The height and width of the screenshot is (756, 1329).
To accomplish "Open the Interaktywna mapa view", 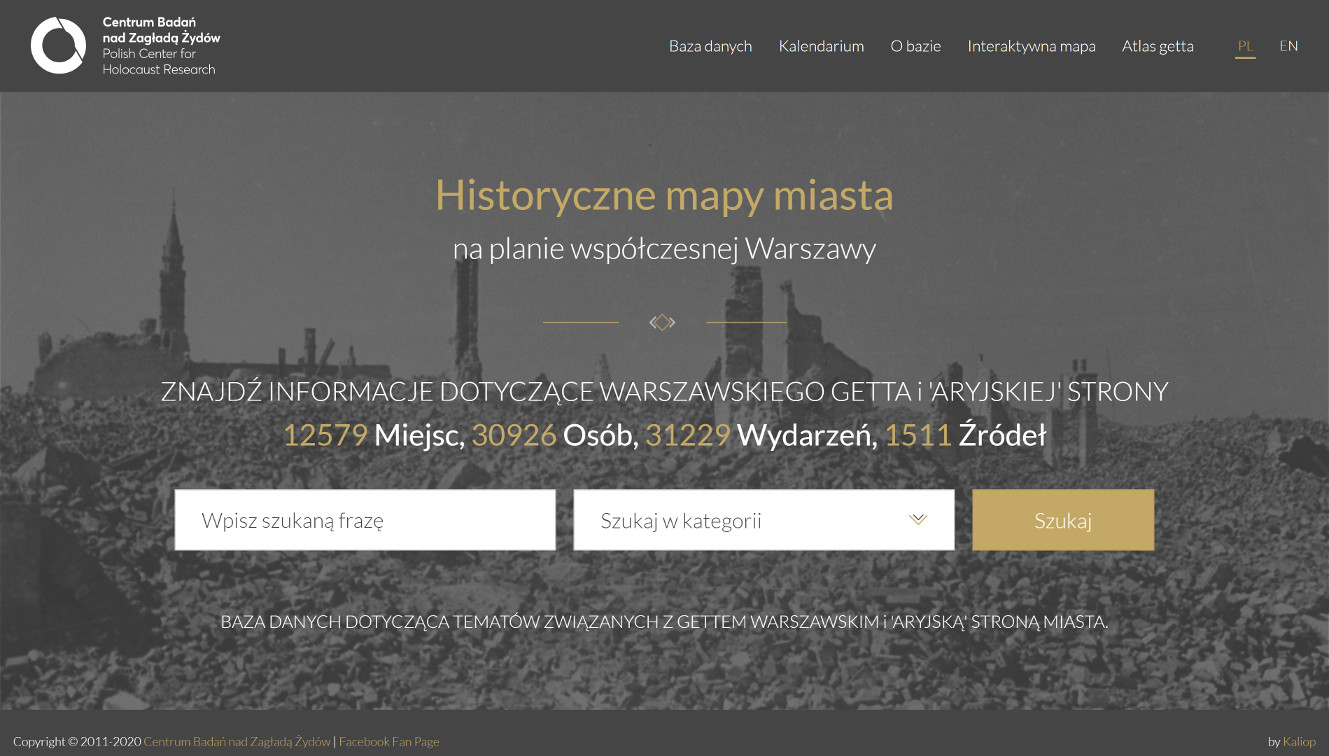I will (1031, 46).
